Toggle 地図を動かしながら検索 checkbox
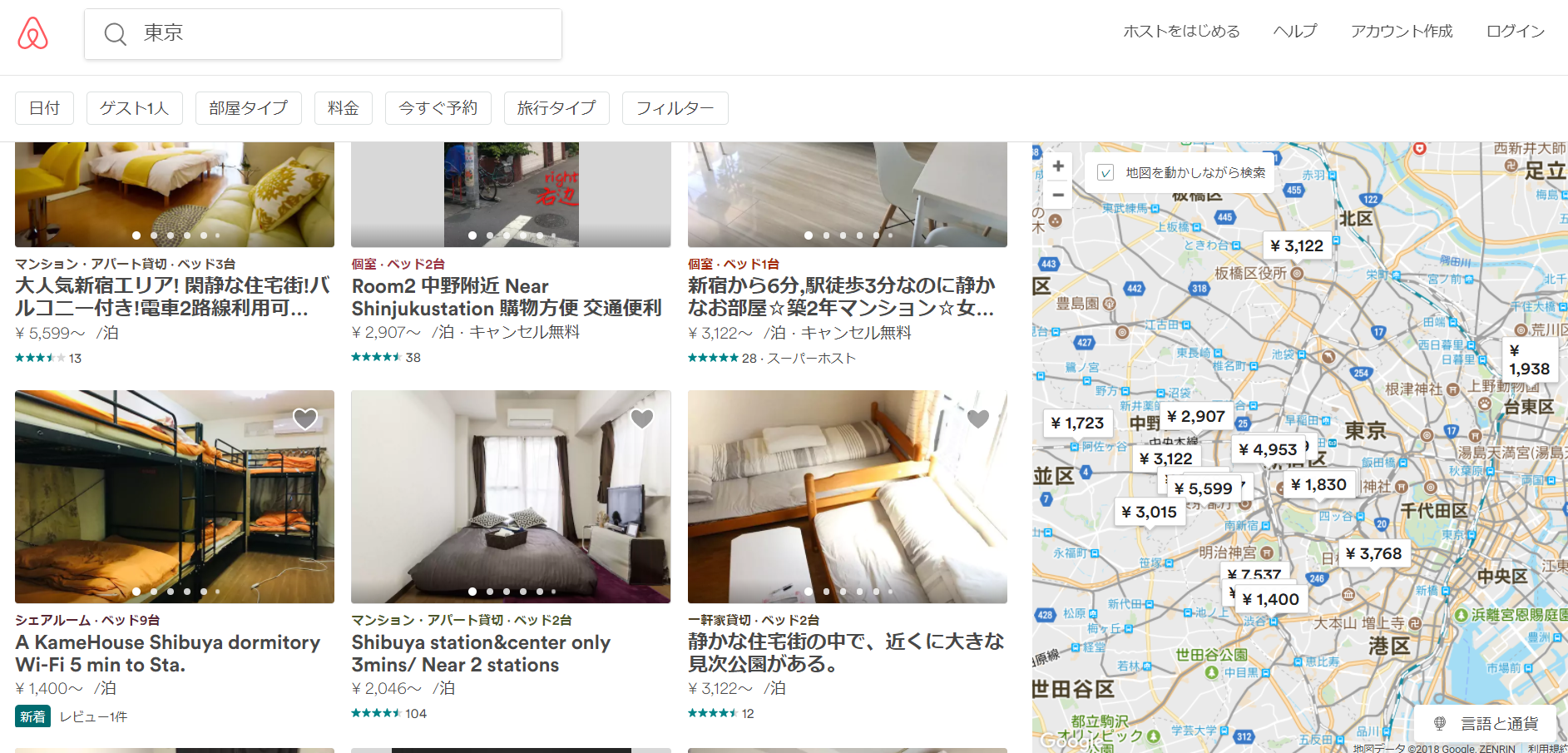 [x=1106, y=173]
